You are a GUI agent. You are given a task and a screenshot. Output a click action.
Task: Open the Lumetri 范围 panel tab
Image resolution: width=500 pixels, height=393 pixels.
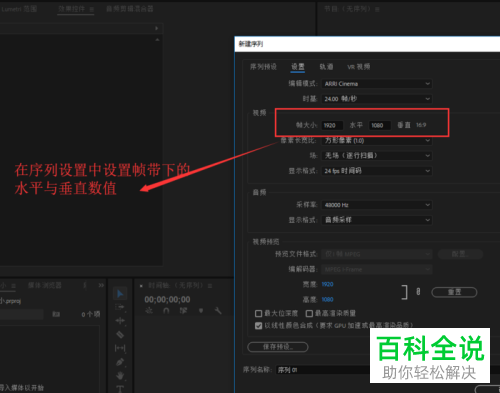(x=19, y=9)
